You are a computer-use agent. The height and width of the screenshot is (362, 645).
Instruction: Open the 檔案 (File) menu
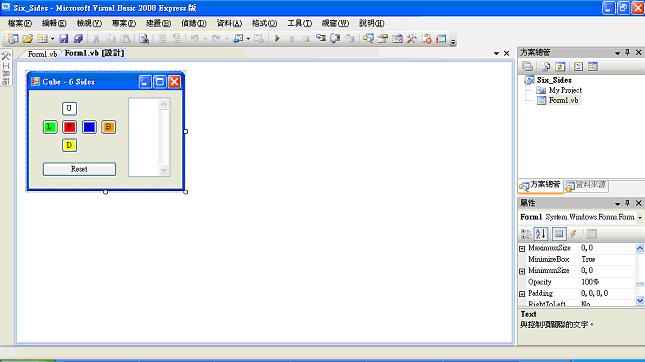(19, 23)
